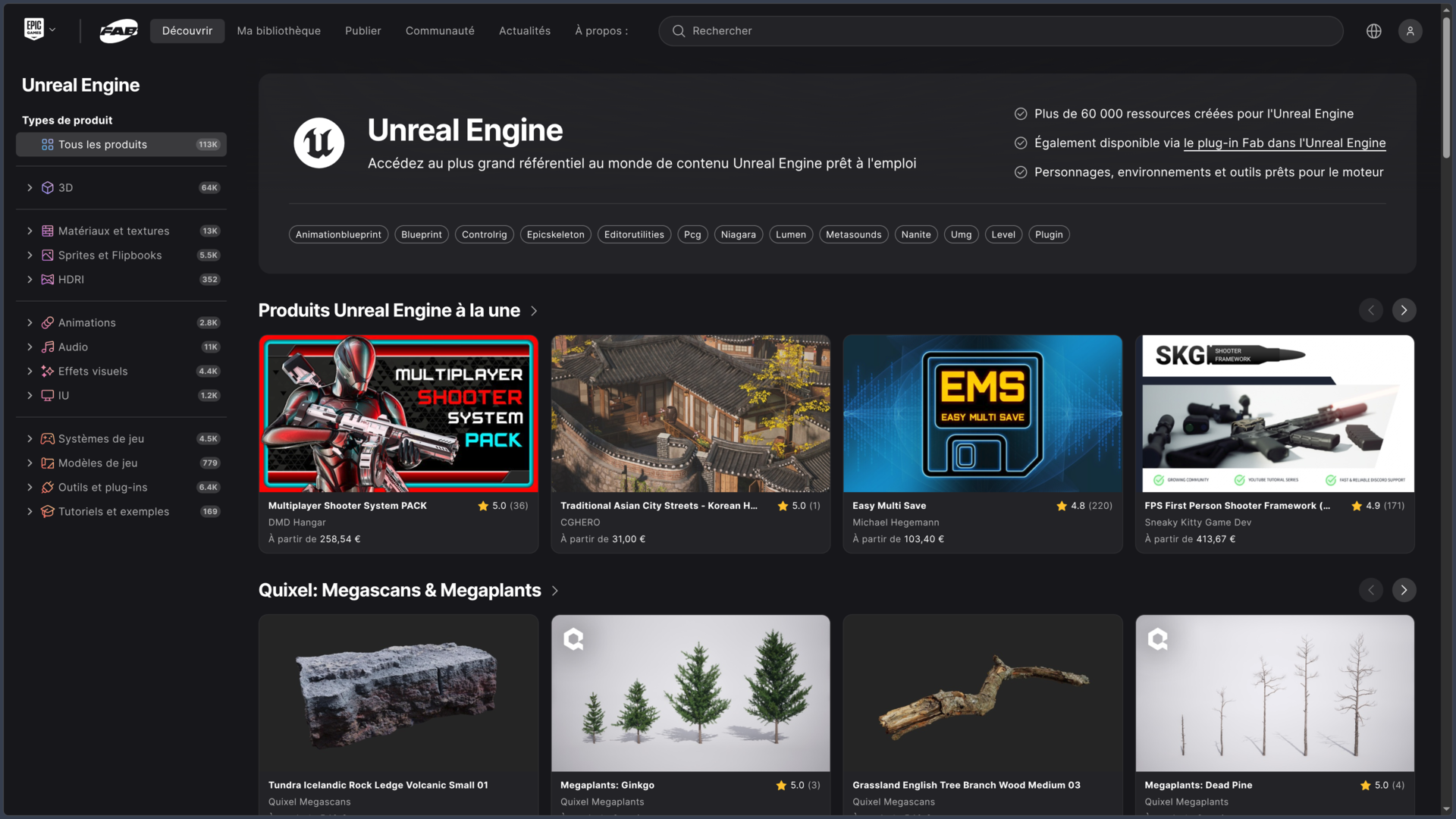
Task: Click the Sprites et Flipbooks icon
Action: click(x=47, y=255)
